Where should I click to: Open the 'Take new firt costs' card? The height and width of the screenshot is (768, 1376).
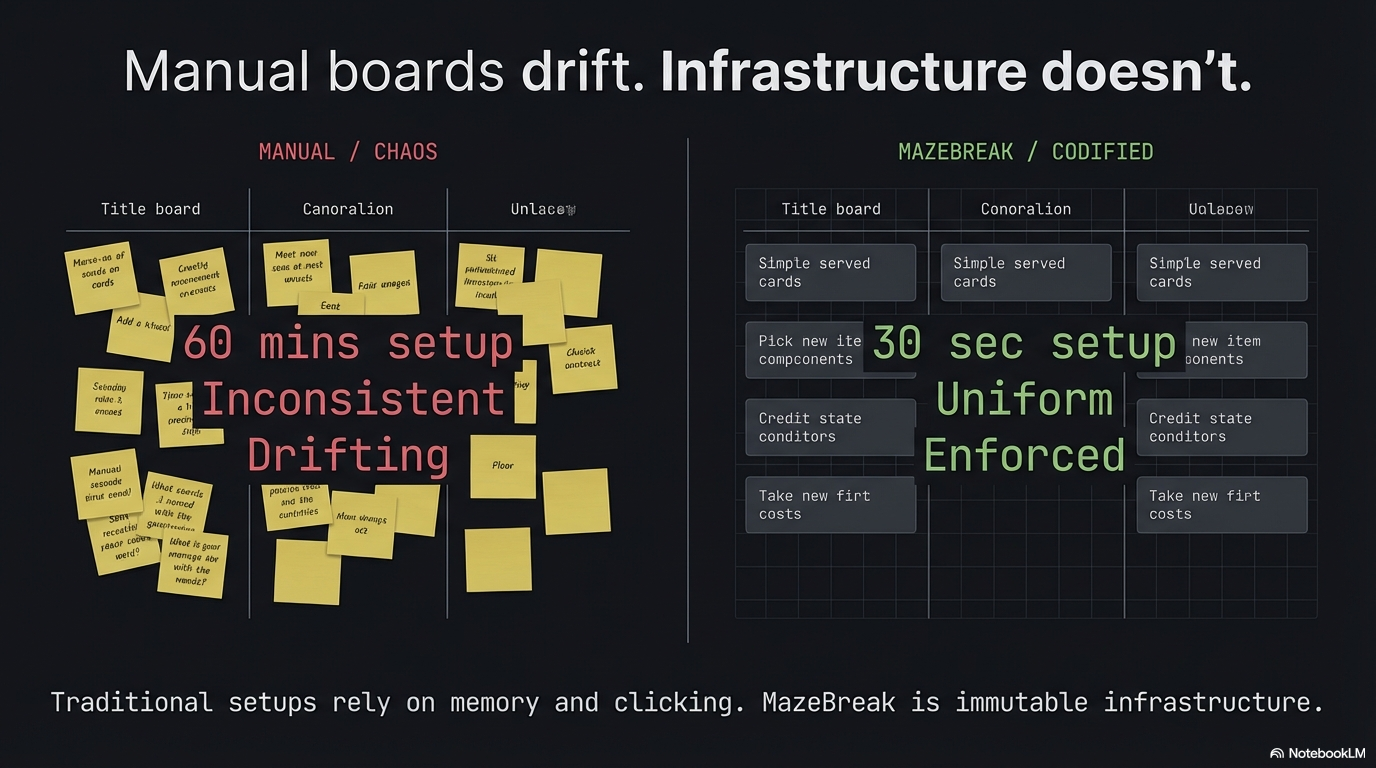(x=830, y=504)
